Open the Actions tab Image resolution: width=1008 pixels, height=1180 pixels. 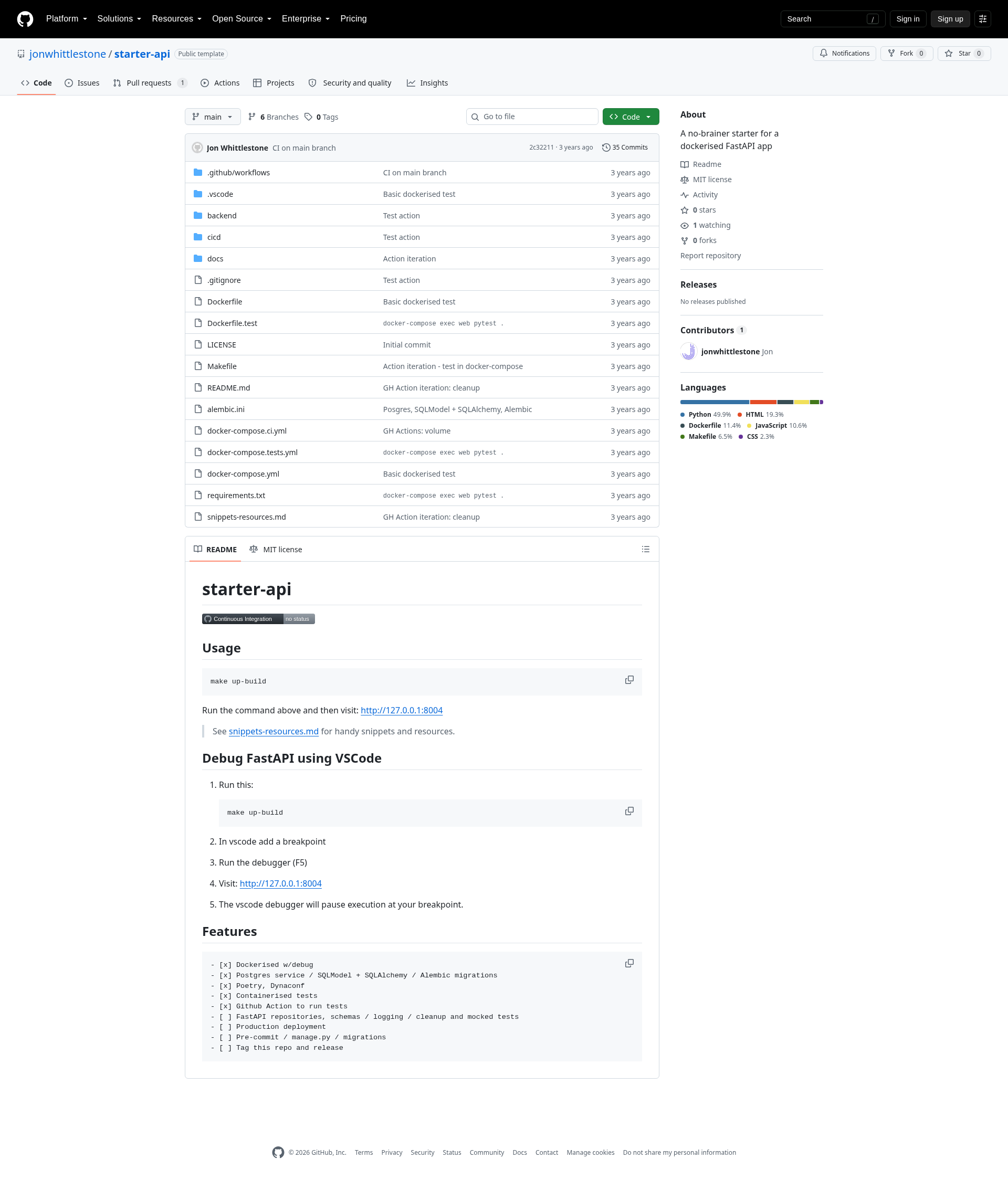coord(220,83)
